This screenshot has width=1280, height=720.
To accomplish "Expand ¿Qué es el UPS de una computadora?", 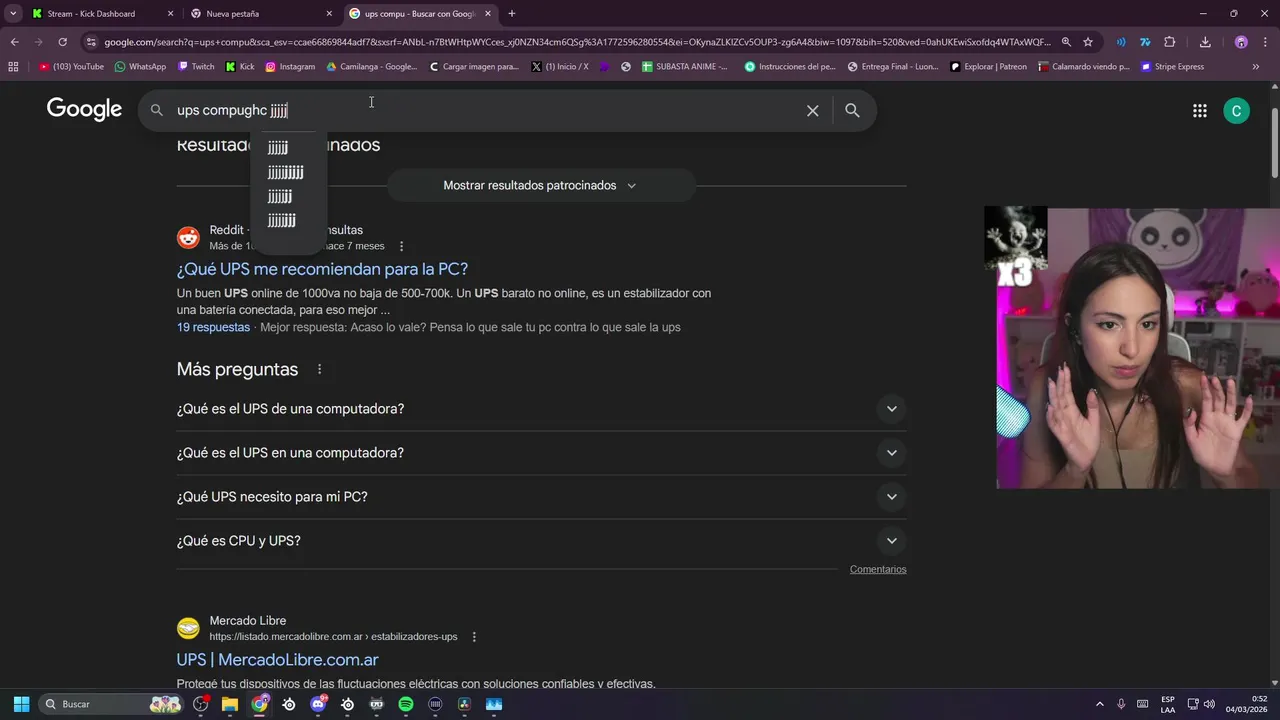I will 541,409.
